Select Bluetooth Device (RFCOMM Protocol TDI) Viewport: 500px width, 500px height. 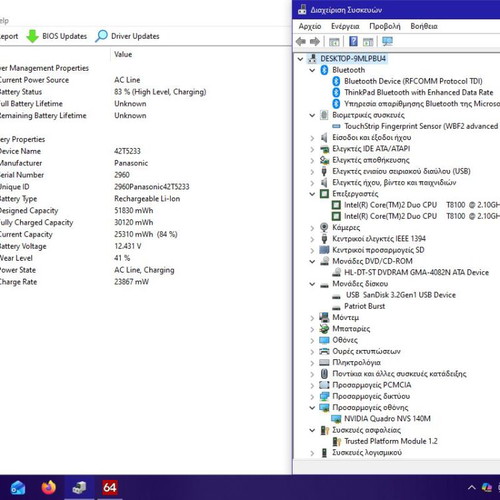[x=413, y=81]
